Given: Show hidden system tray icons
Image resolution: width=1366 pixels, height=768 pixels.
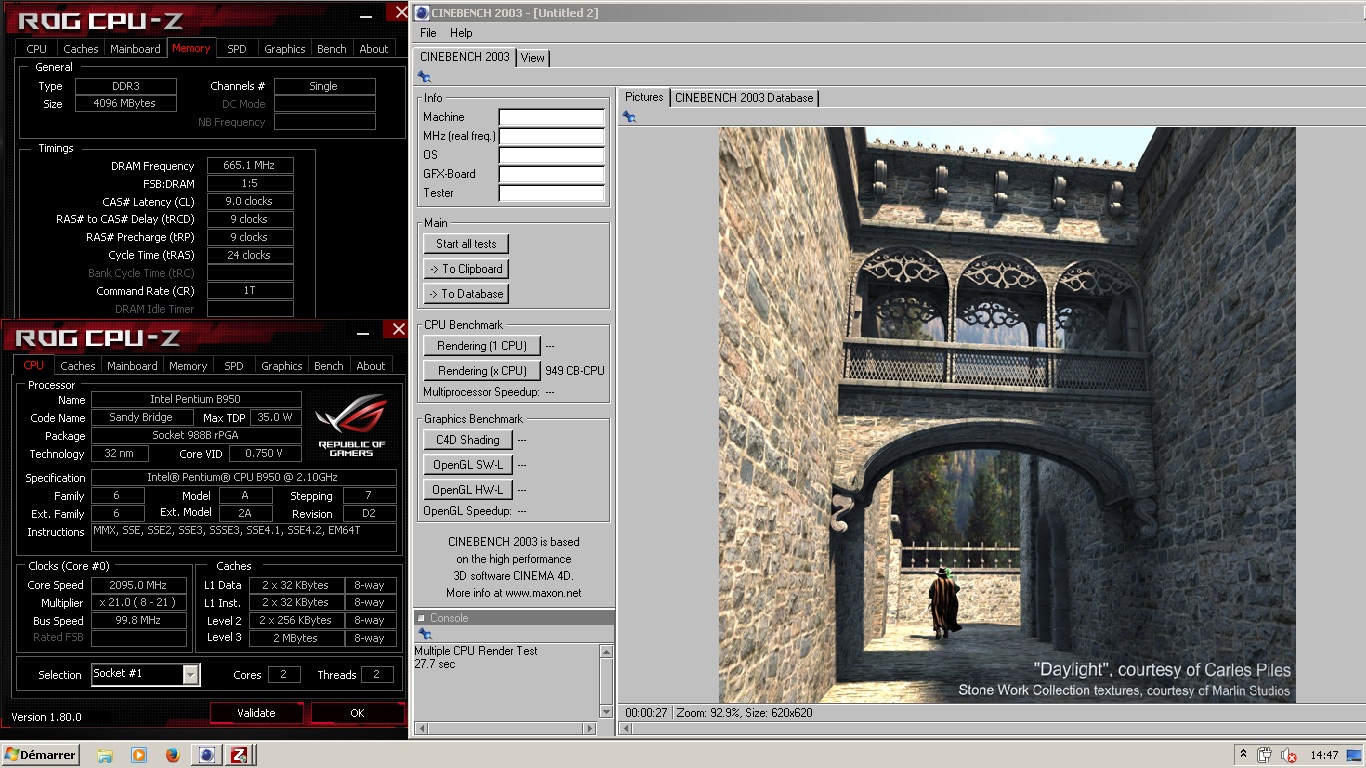Looking at the screenshot, I should tap(1243, 755).
